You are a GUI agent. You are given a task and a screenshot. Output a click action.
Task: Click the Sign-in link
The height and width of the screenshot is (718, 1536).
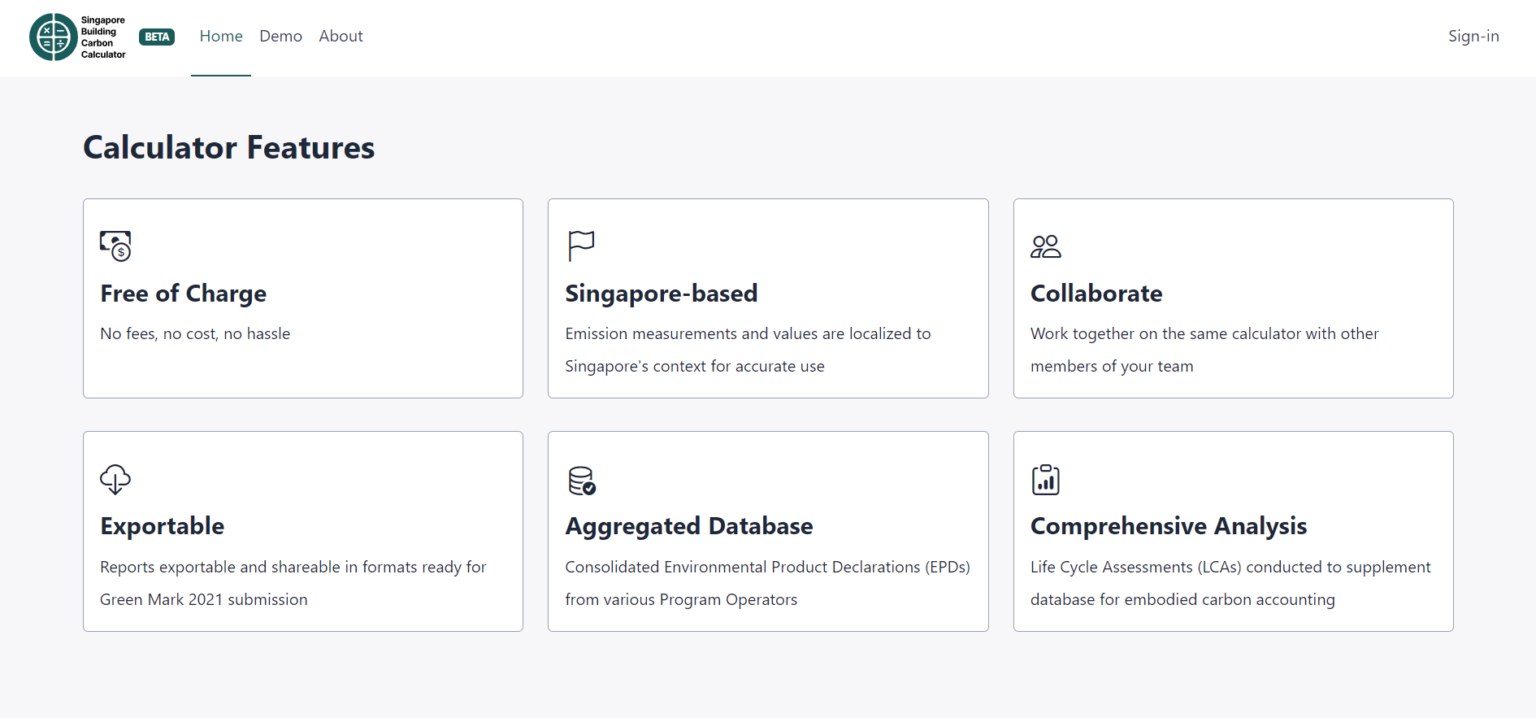pyautogui.click(x=1473, y=36)
